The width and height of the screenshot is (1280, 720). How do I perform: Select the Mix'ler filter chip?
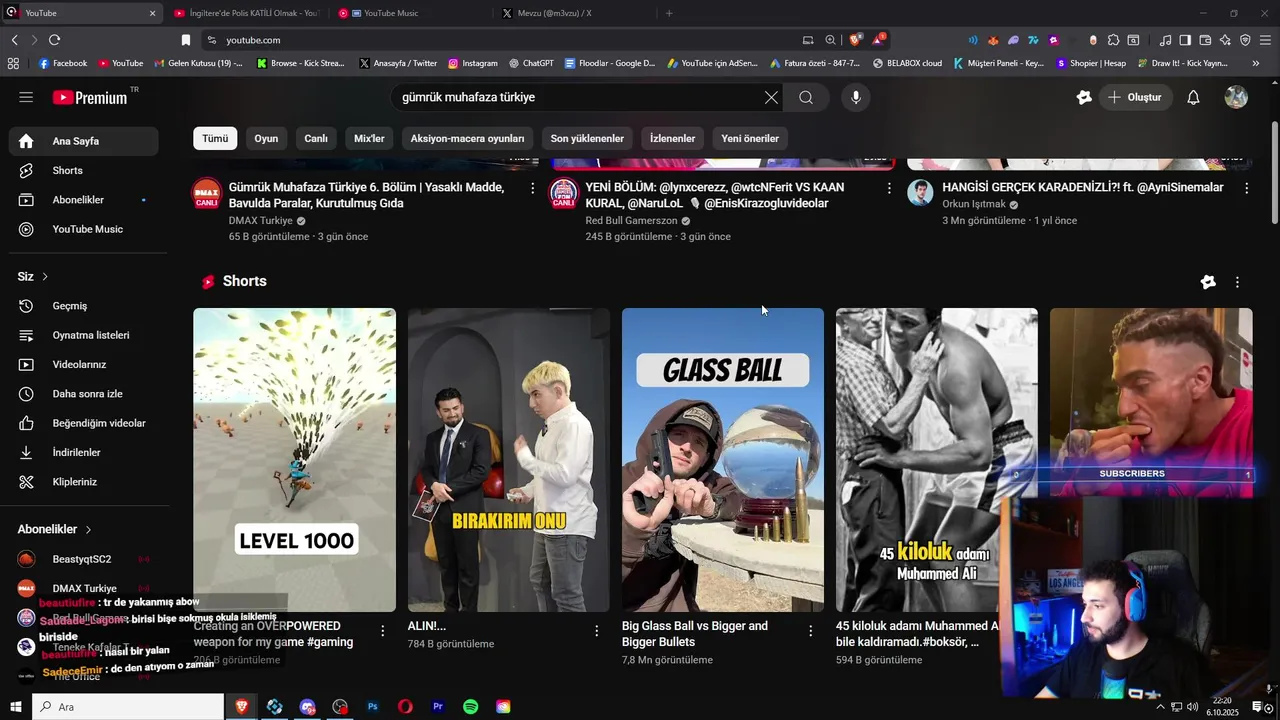[x=369, y=138]
